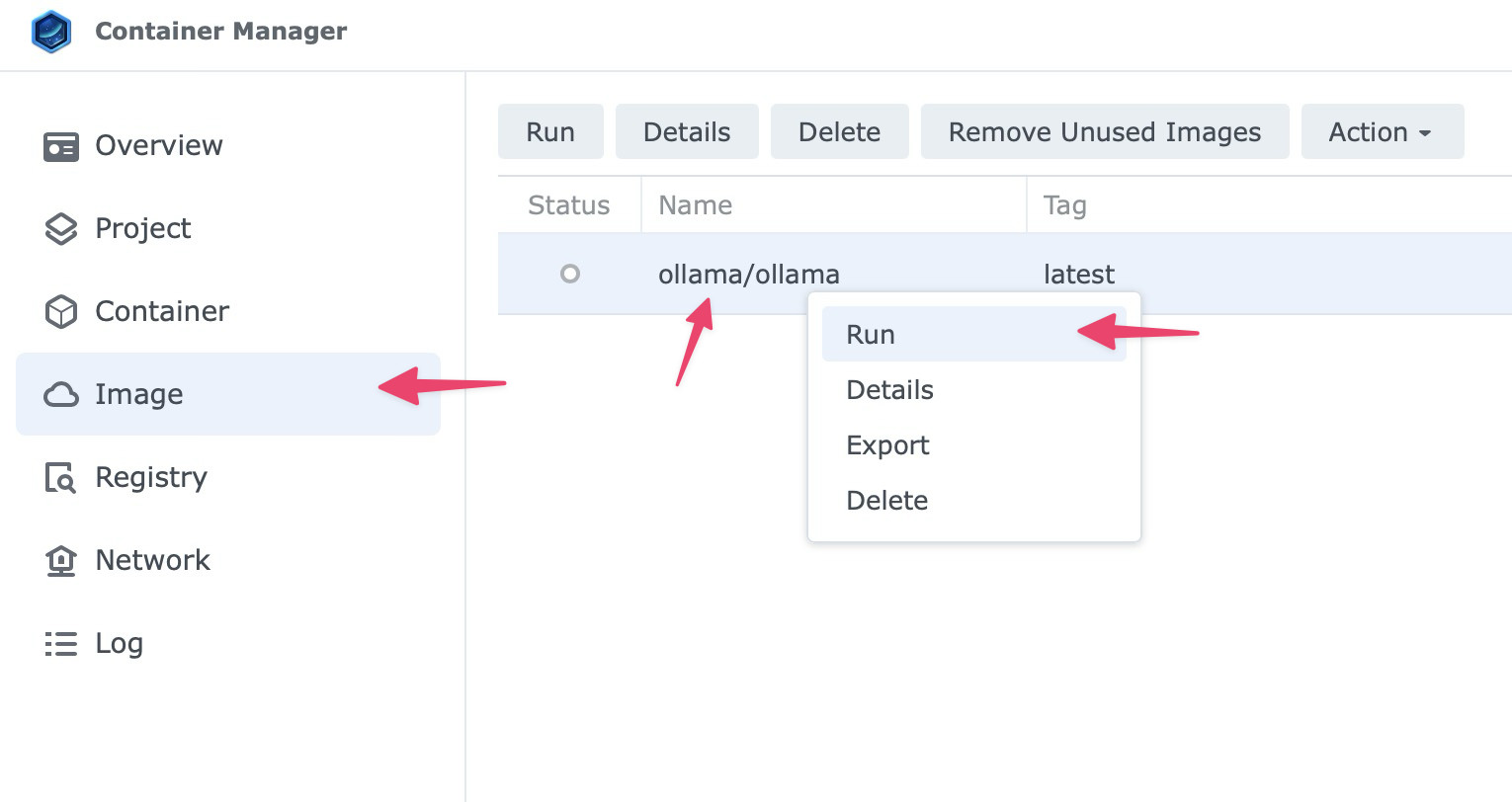
Task: Open the Log list icon
Action: [x=61, y=644]
